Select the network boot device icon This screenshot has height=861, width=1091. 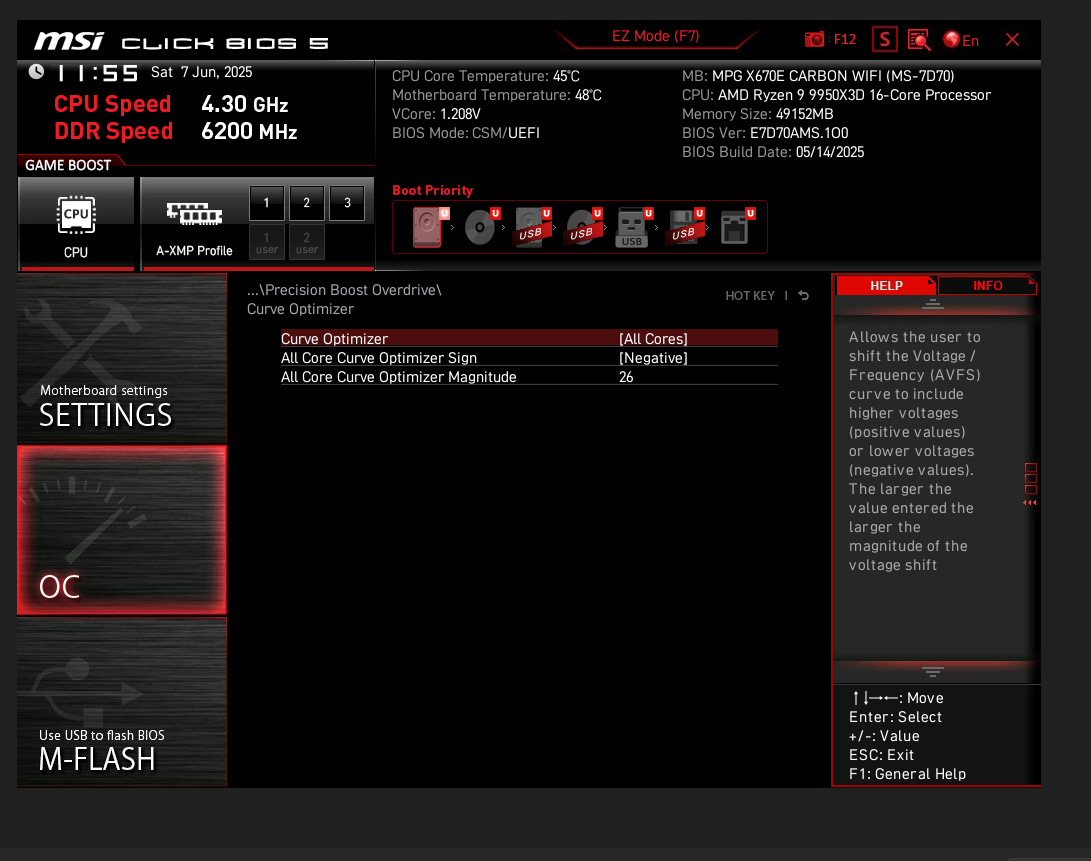pyautogui.click(x=737, y=227)
